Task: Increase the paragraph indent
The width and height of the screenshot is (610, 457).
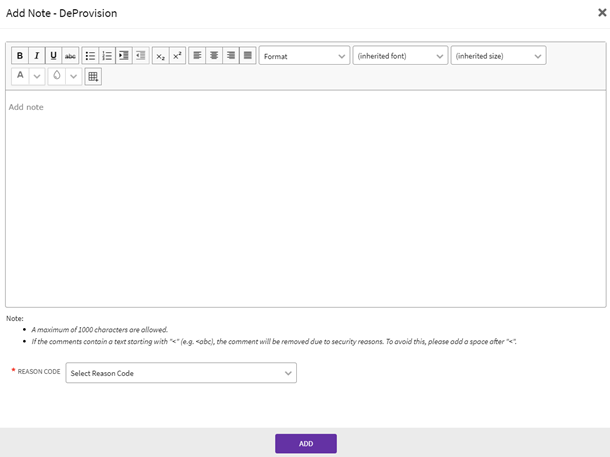Action: (x=124, y=56)
